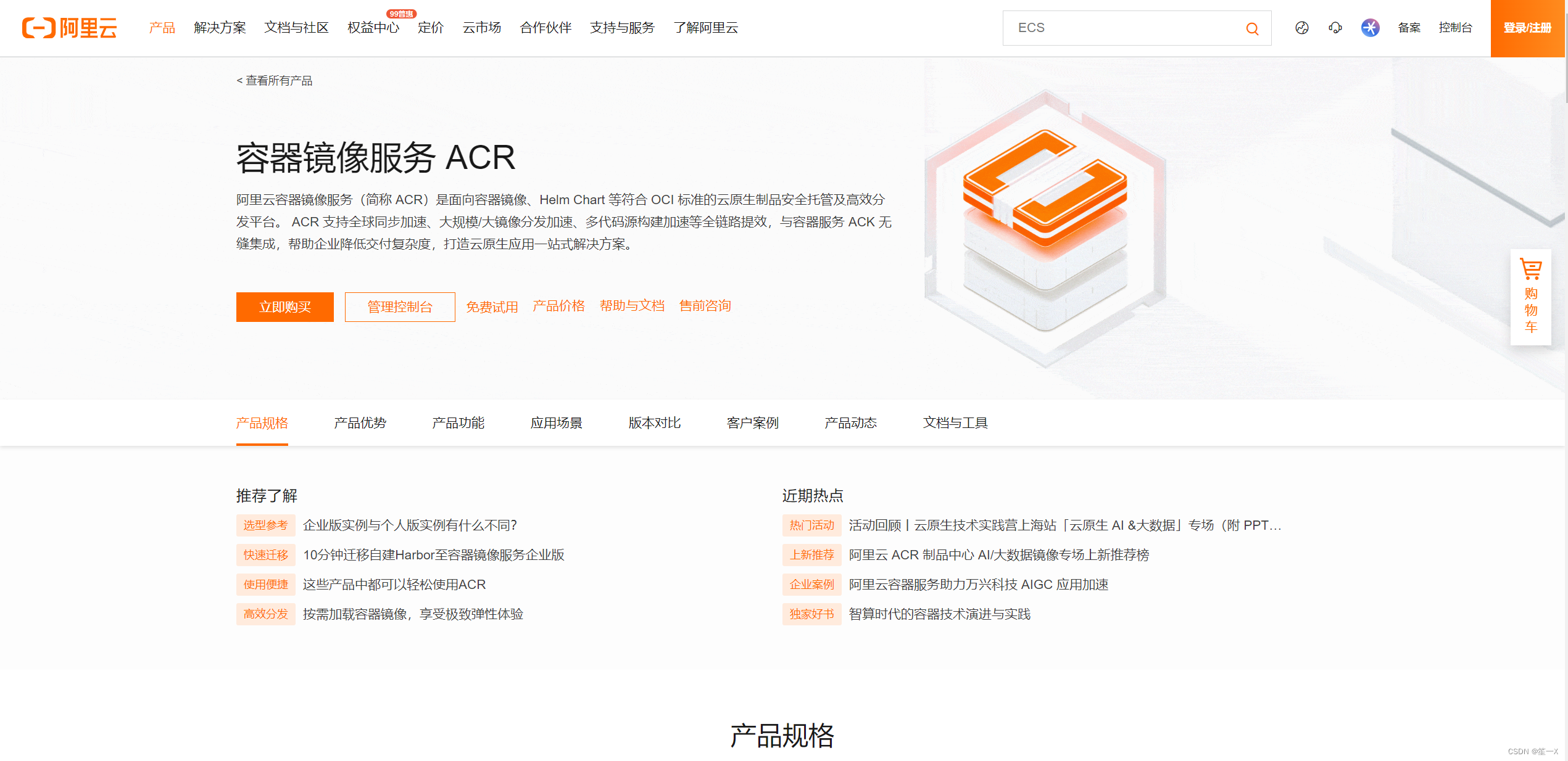Select the 应用场景 tab
The width and height of the screenshot is (1568, 761).
(557, 423)
